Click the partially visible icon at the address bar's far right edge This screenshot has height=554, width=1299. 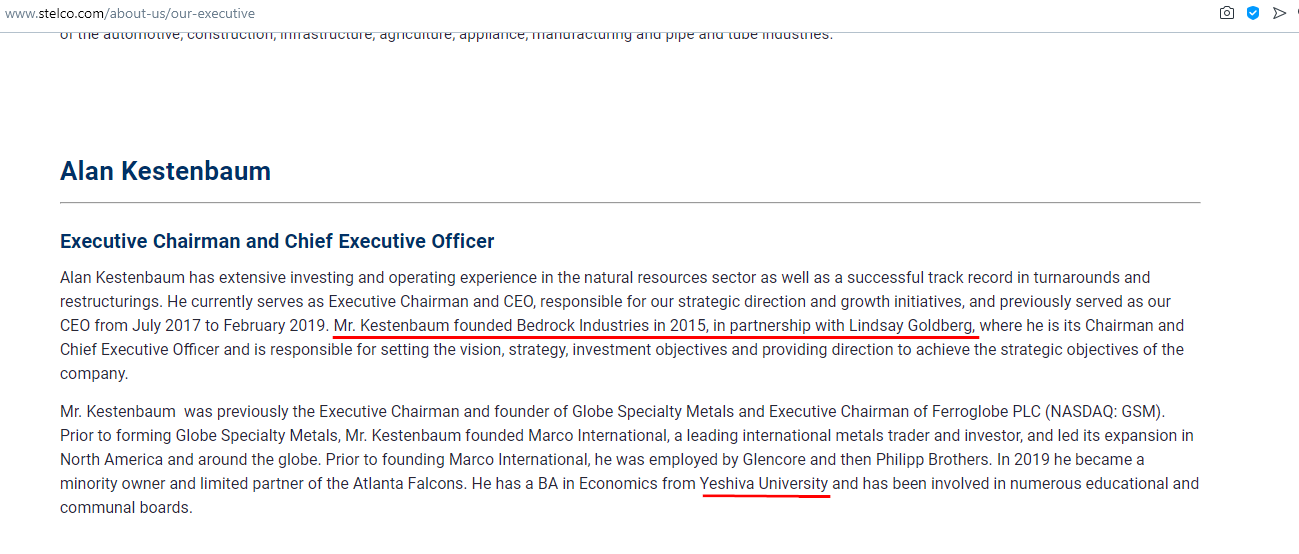(1296, 13)
